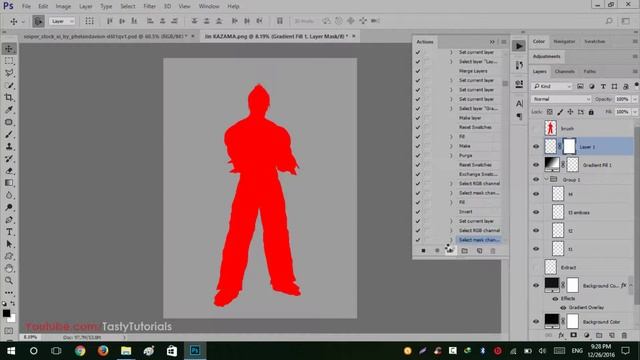Open the Opacity slider dropdown arrow
This screenshot has height=360, width=640.
635,99
